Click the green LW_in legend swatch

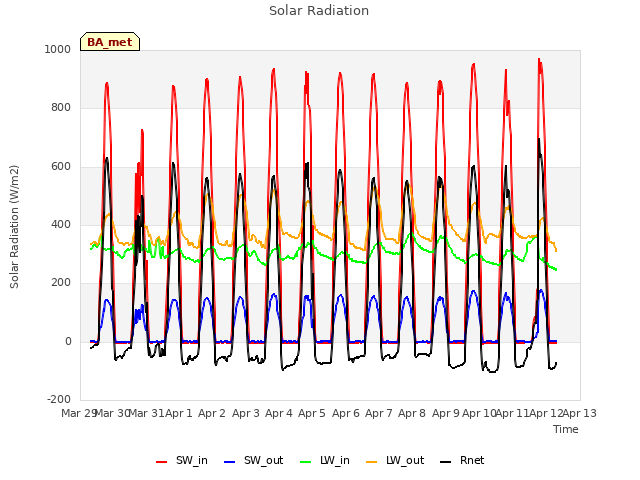pyautogui.click(x=306, y=462)
